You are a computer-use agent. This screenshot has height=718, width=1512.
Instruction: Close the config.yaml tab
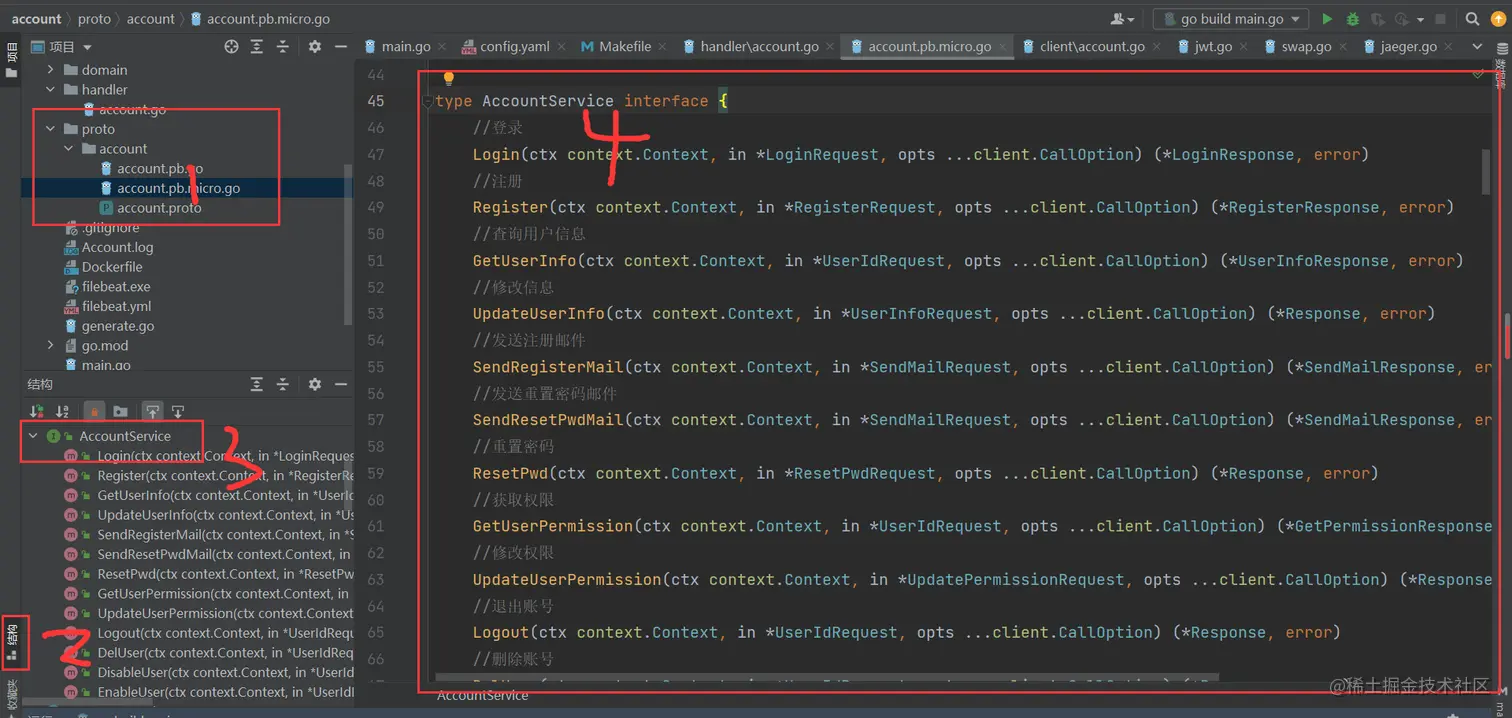tap(562, 47)
